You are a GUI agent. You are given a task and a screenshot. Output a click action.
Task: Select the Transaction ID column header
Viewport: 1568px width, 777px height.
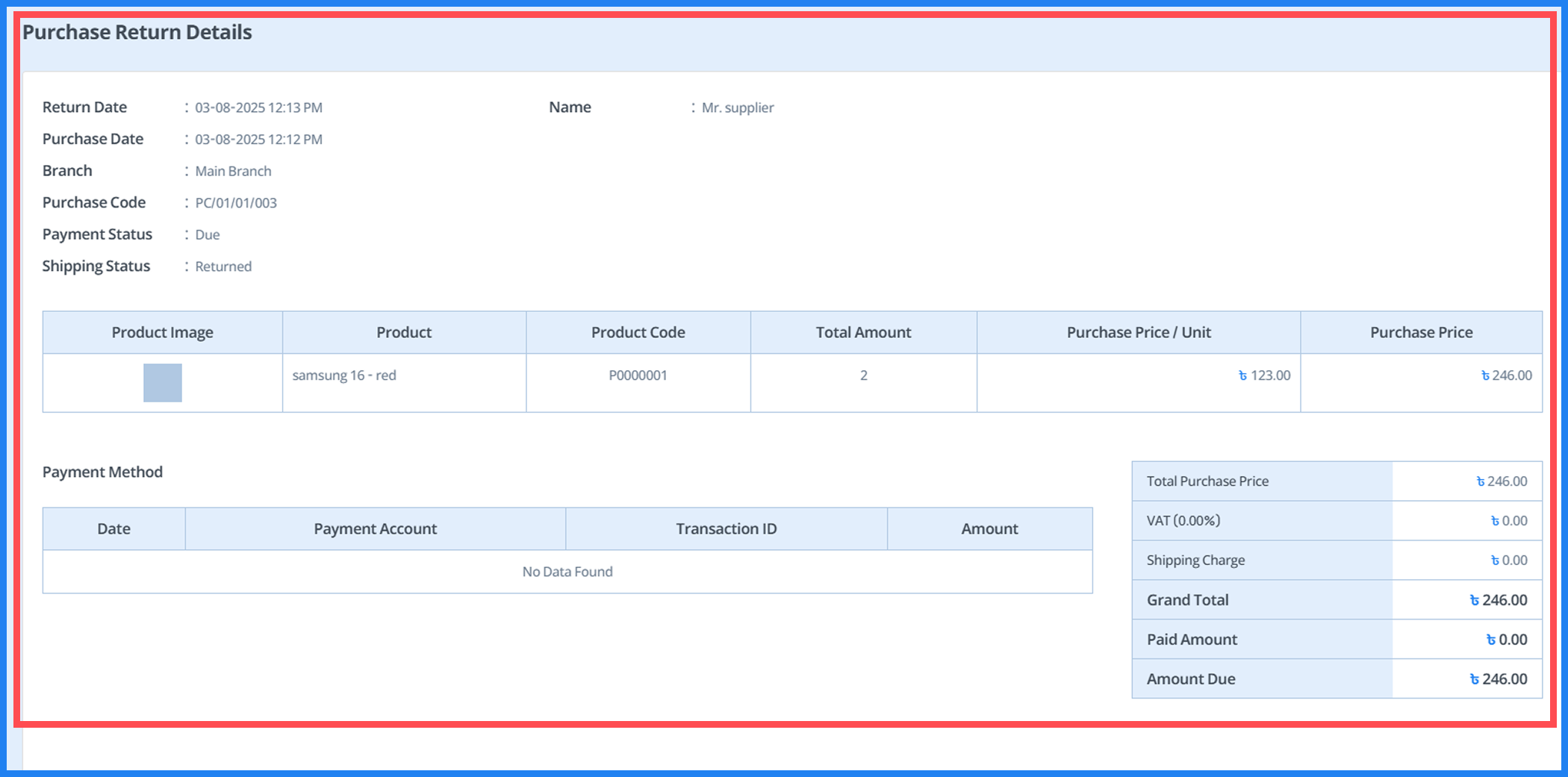[726, 528]
